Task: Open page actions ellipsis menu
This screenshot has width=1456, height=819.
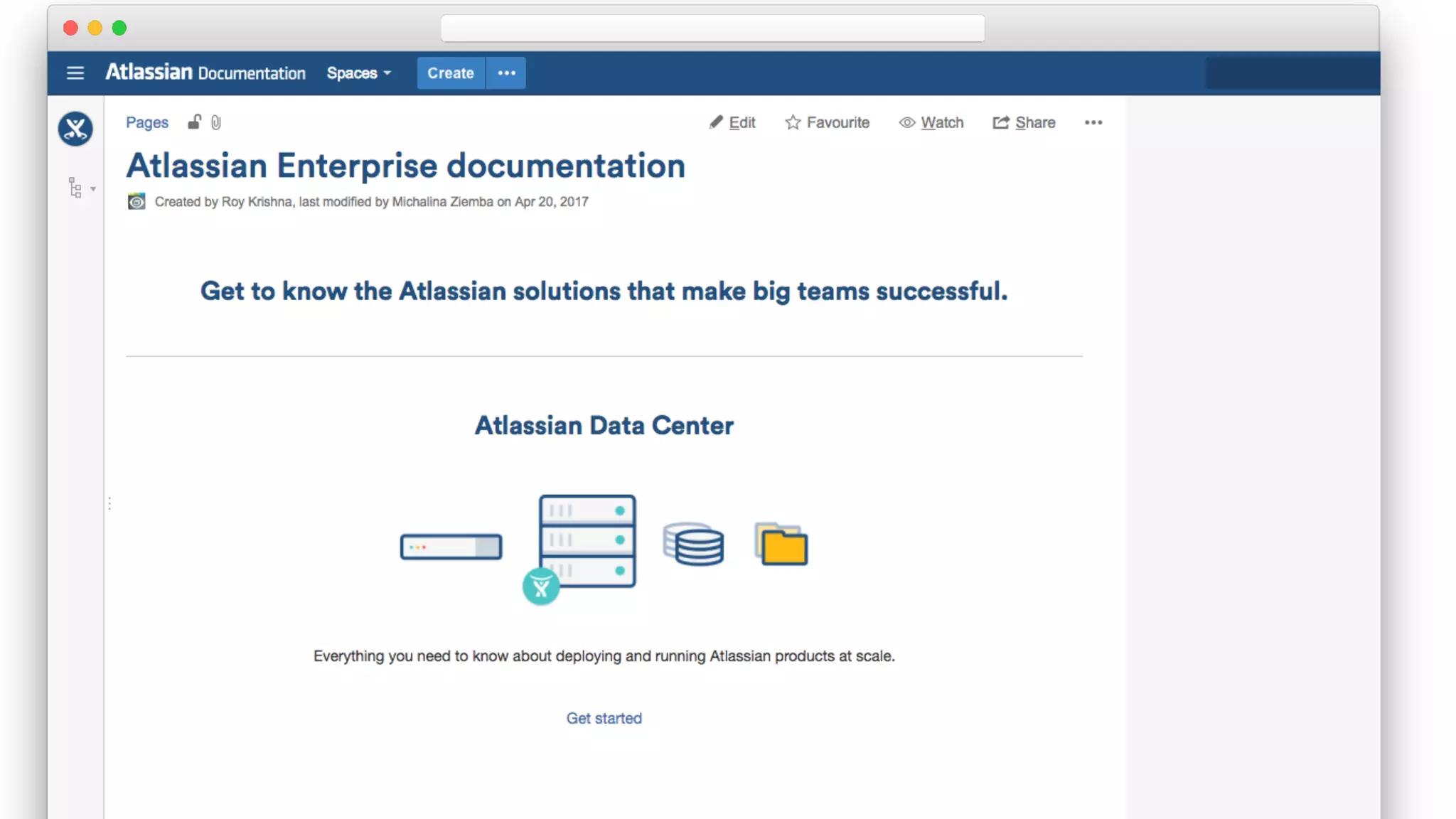Action: coord(1093,122)
